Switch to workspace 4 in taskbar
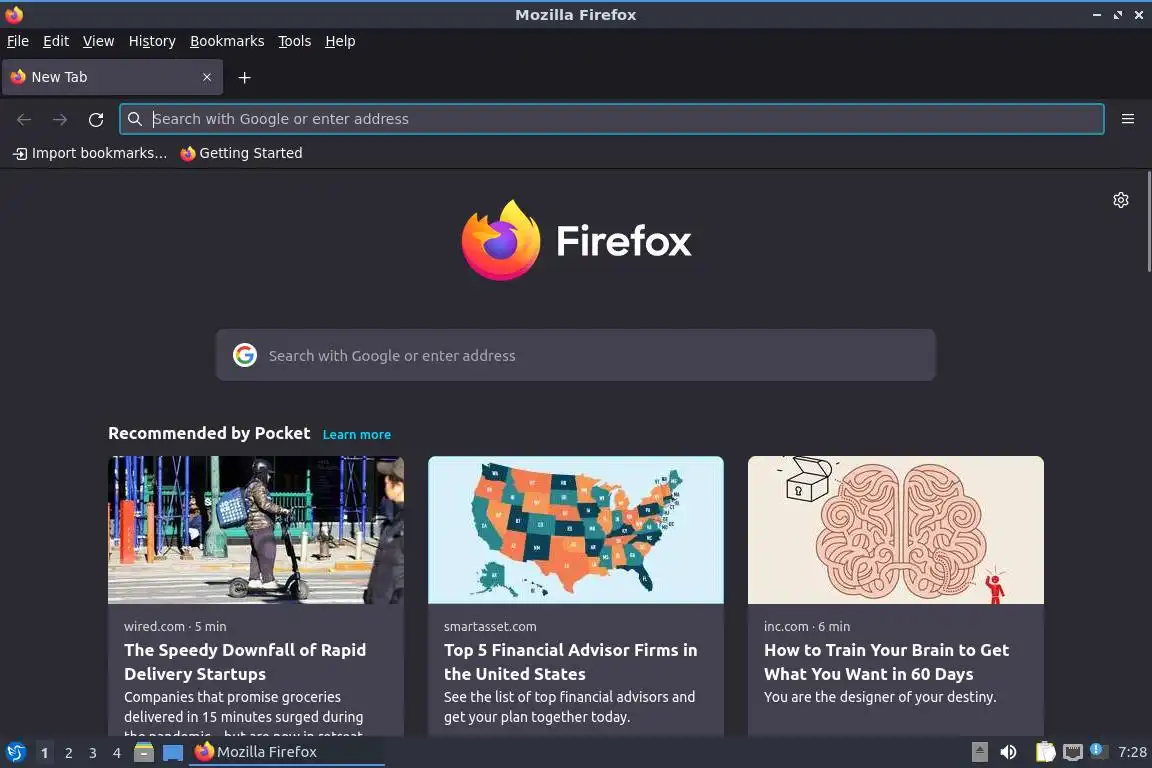 click(x=116, y=753)
